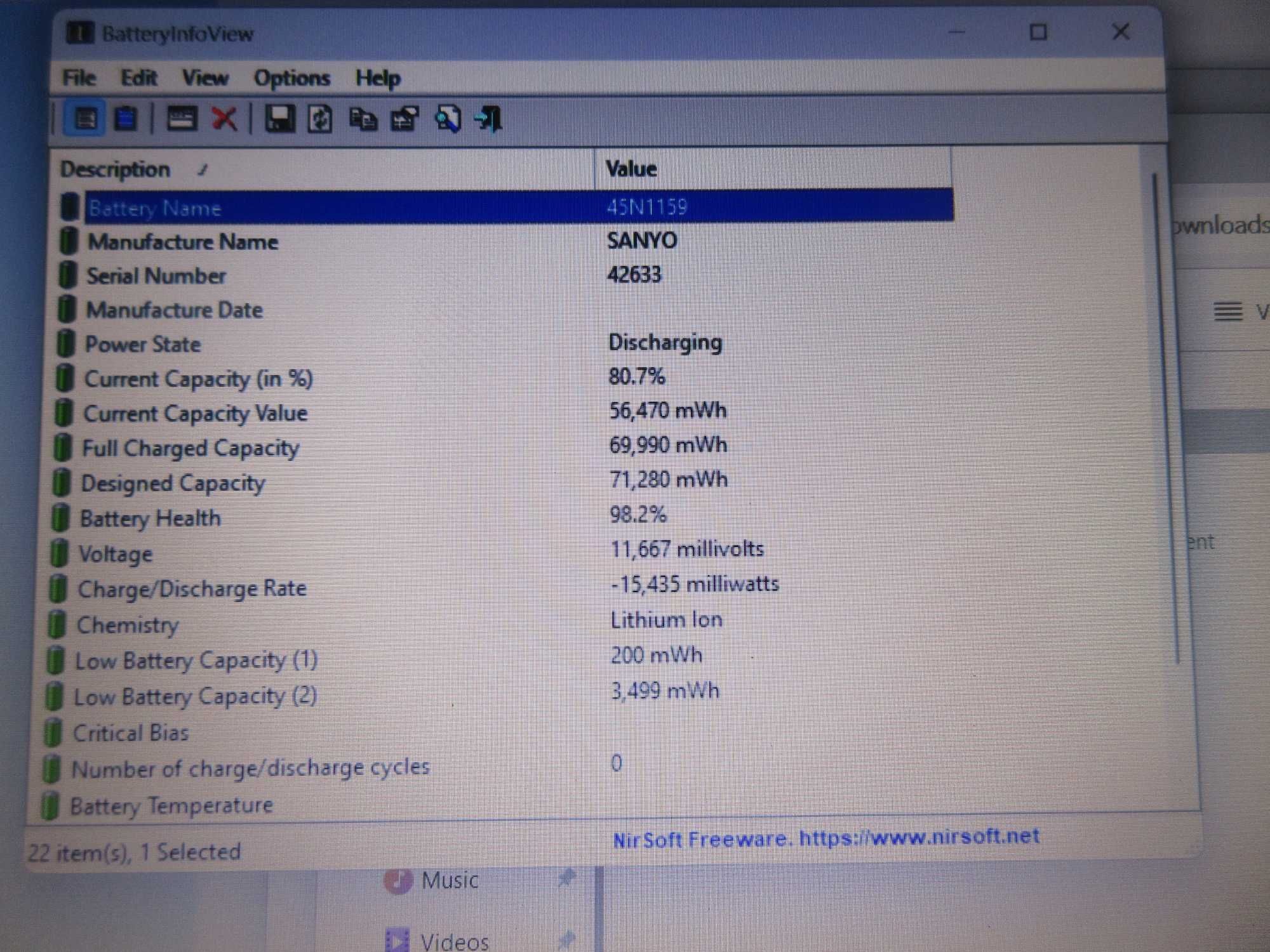Select the Battery Information view toolbar icon
The height and width of the screenshot is (952, 1270).
[86, 119]
